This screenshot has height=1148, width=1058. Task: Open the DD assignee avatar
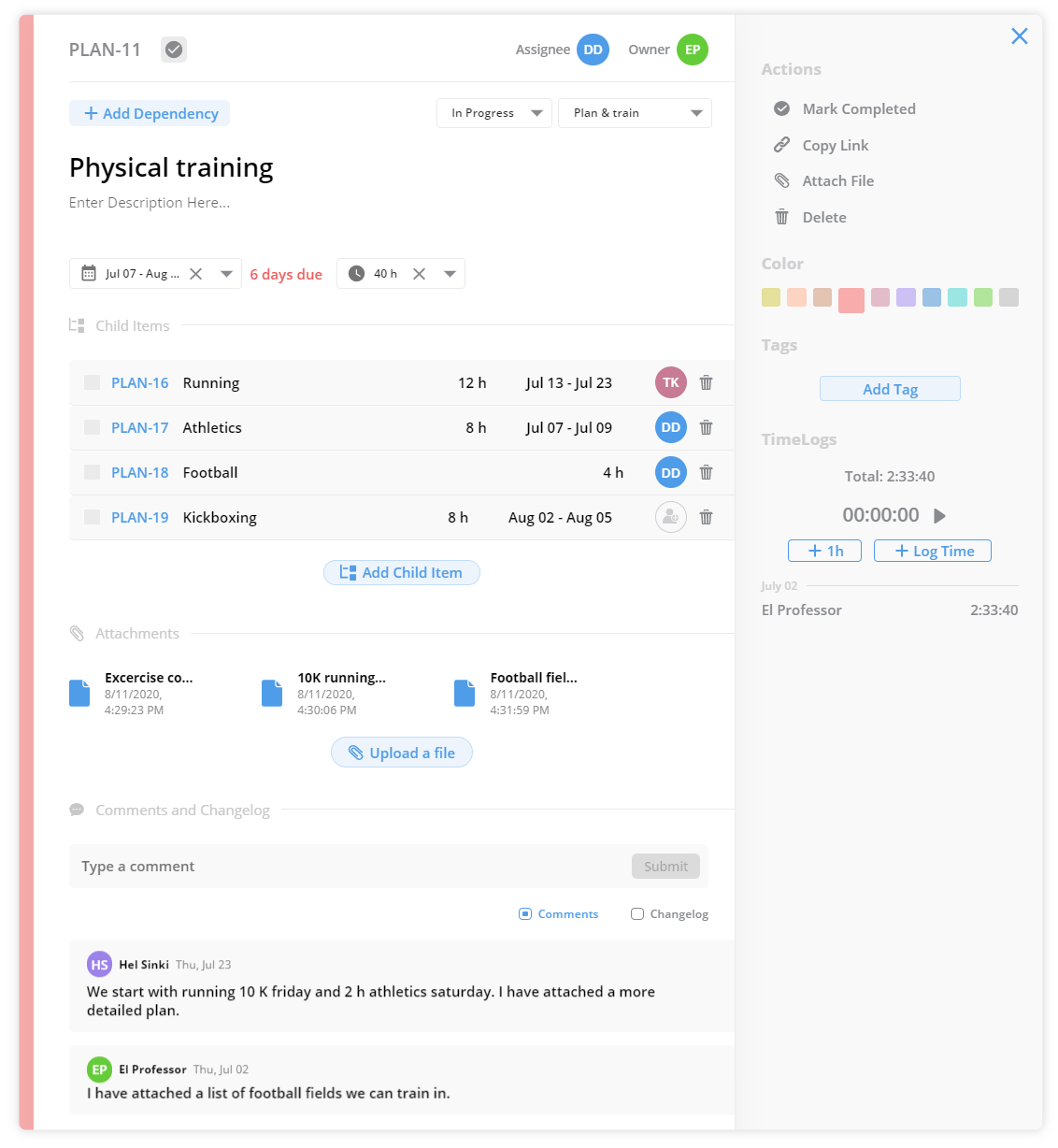[x=593, y=50]
